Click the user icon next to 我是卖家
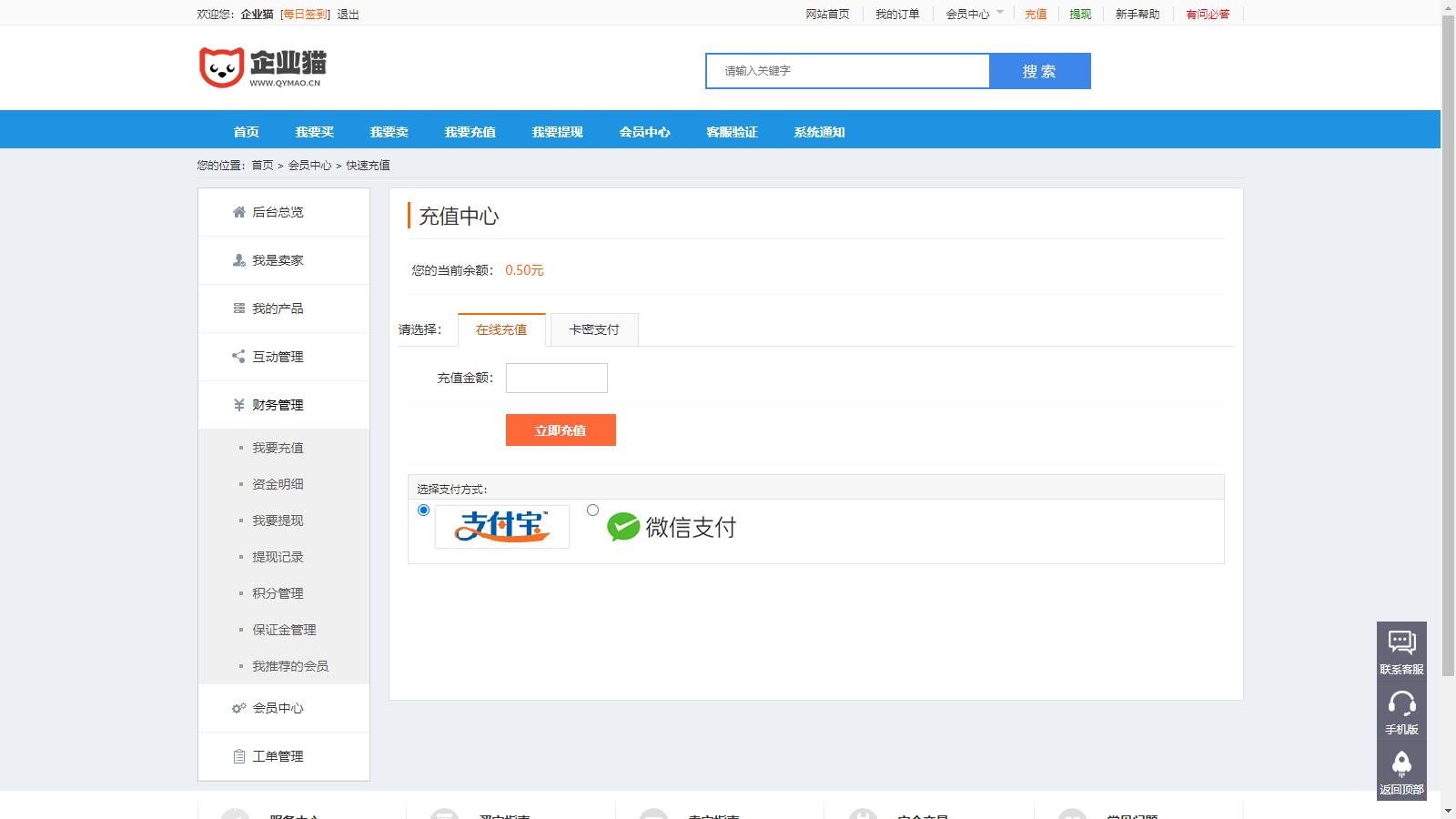 pos(238,259)
